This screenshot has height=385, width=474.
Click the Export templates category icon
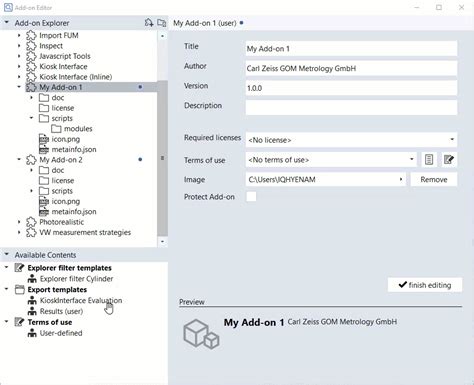point(20,289)
